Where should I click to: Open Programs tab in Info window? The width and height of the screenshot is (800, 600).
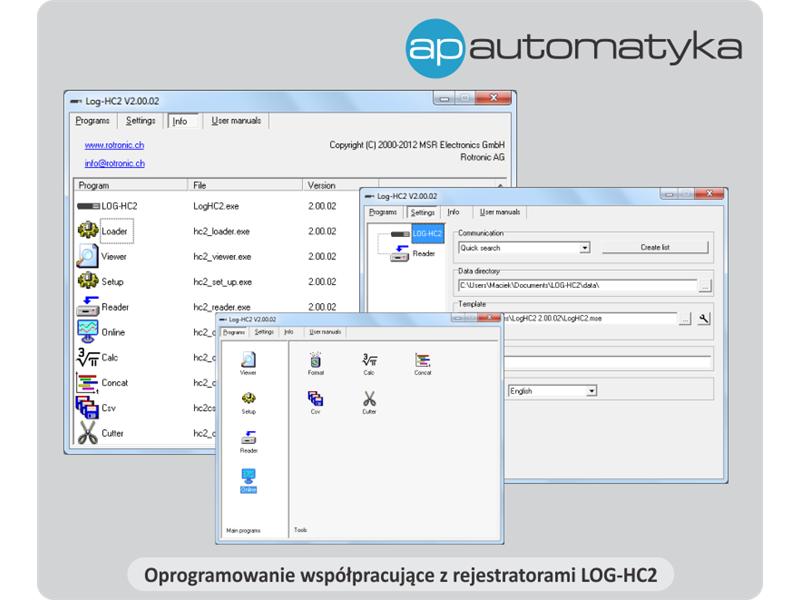pyautogui.click(x=92, y=120)
